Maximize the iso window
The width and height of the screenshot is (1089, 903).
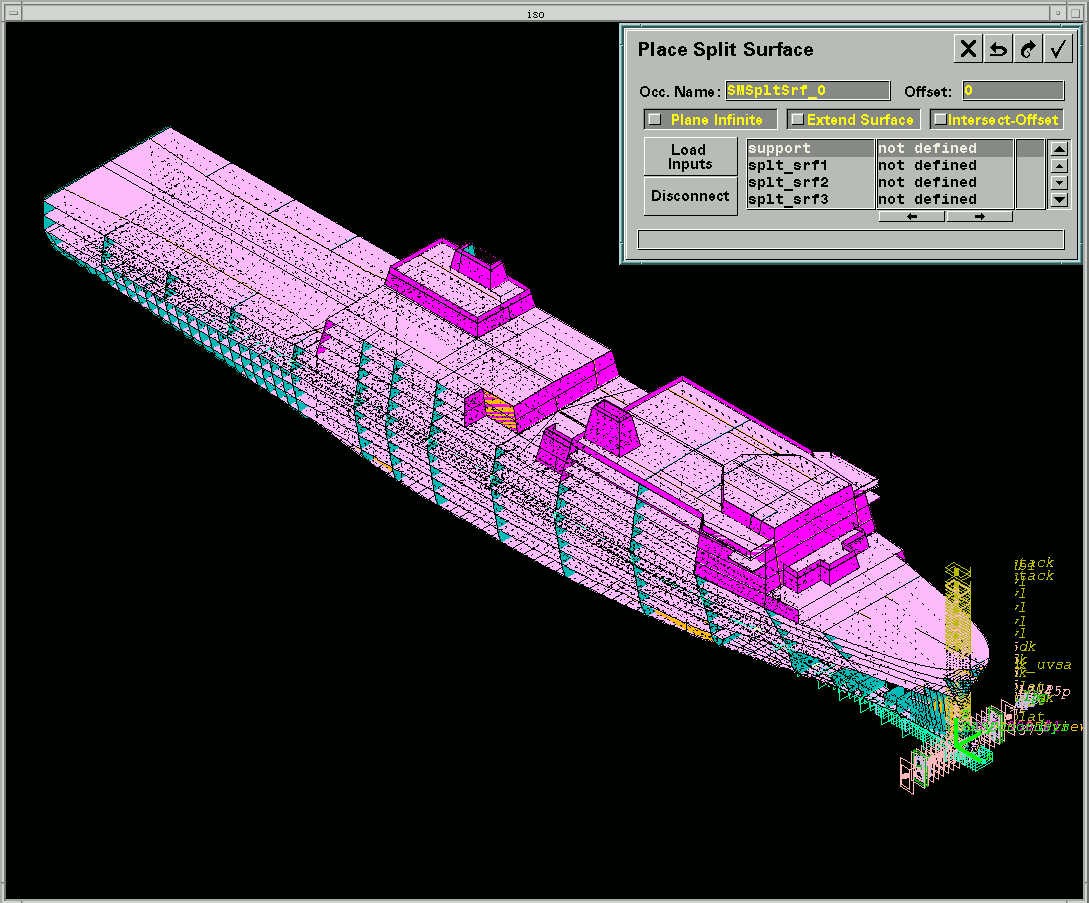[1076, 13]
